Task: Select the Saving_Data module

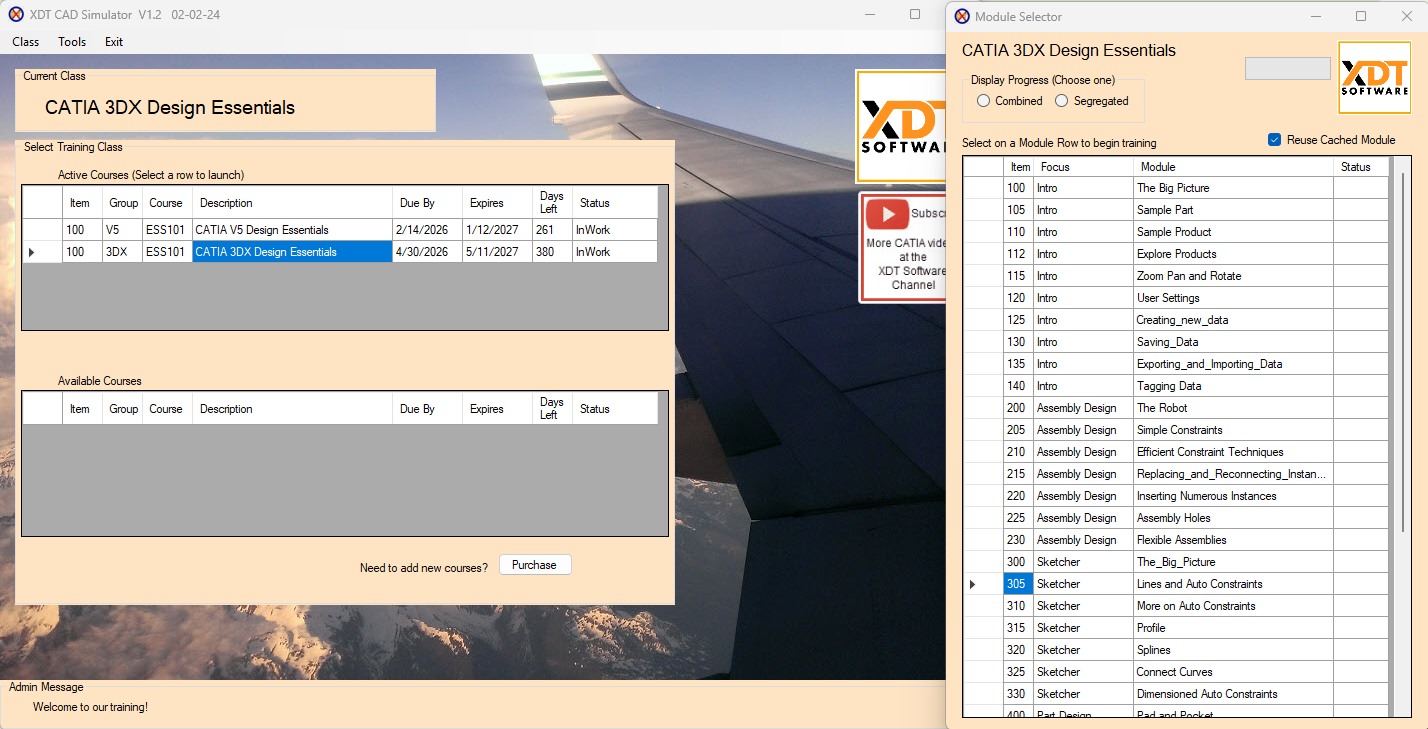Action: pyautogui.click(x=1176, y=342)
